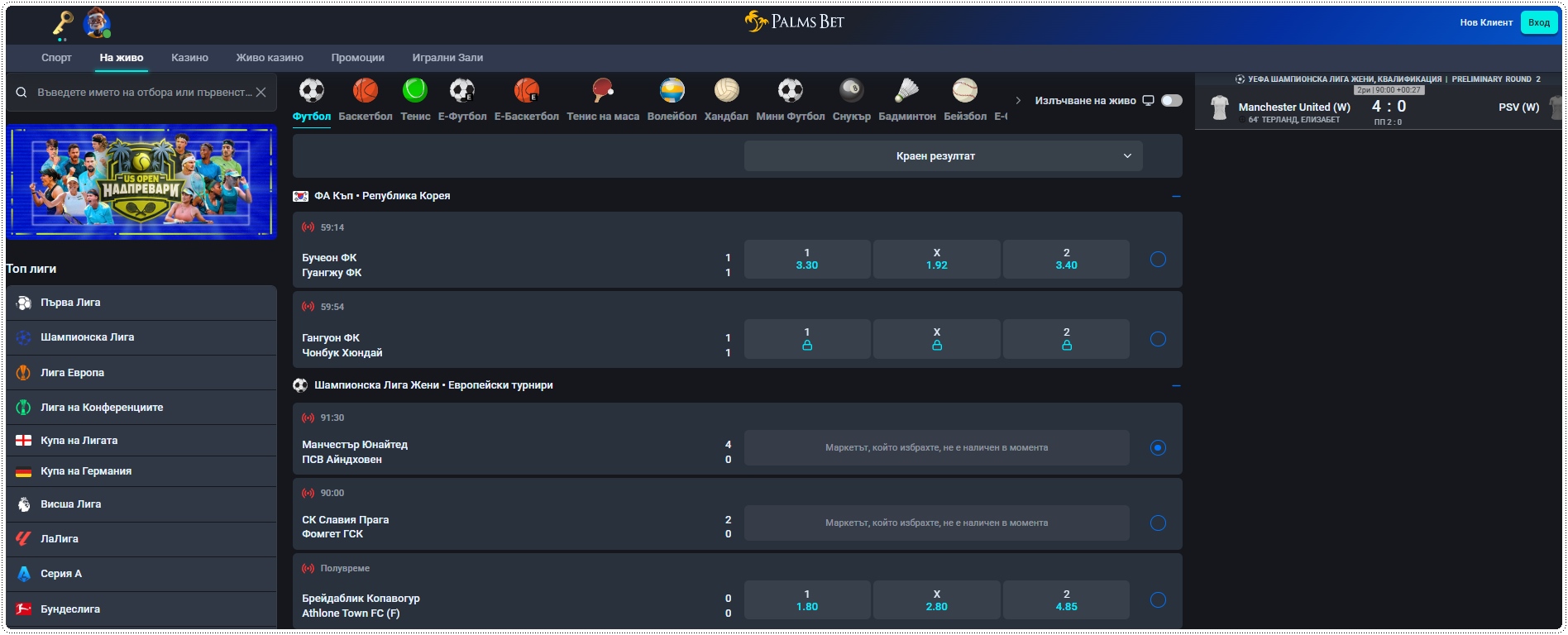
Task: Bet on 2 at 3.40 for Бучеон ФК
Action: point(1067,260)
